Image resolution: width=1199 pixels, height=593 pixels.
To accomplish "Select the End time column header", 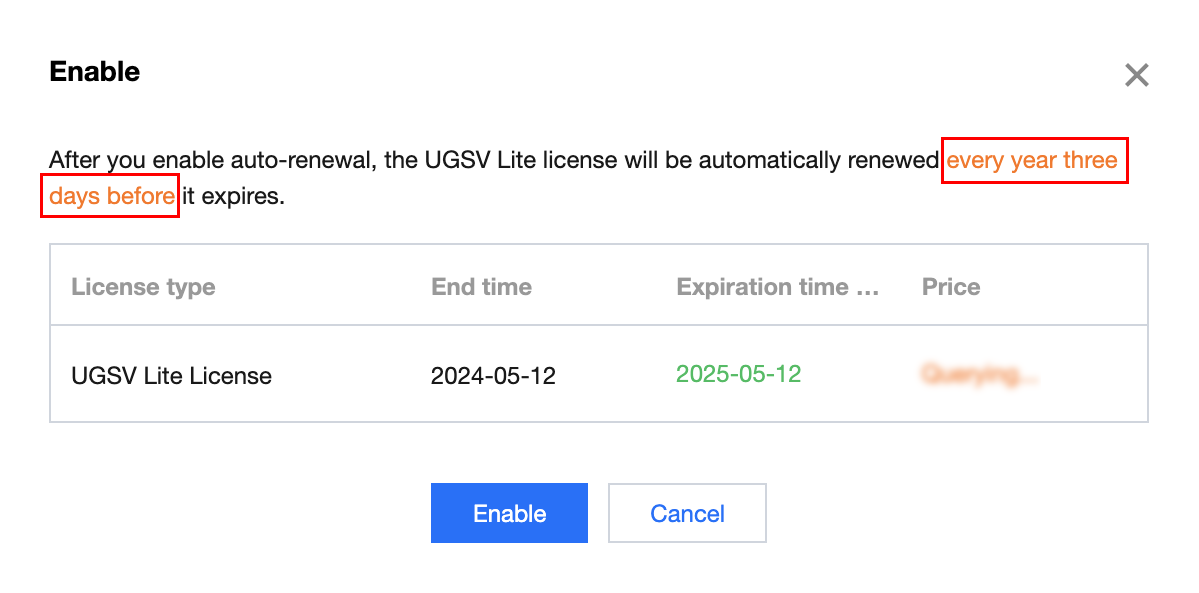I will point(481,287).
